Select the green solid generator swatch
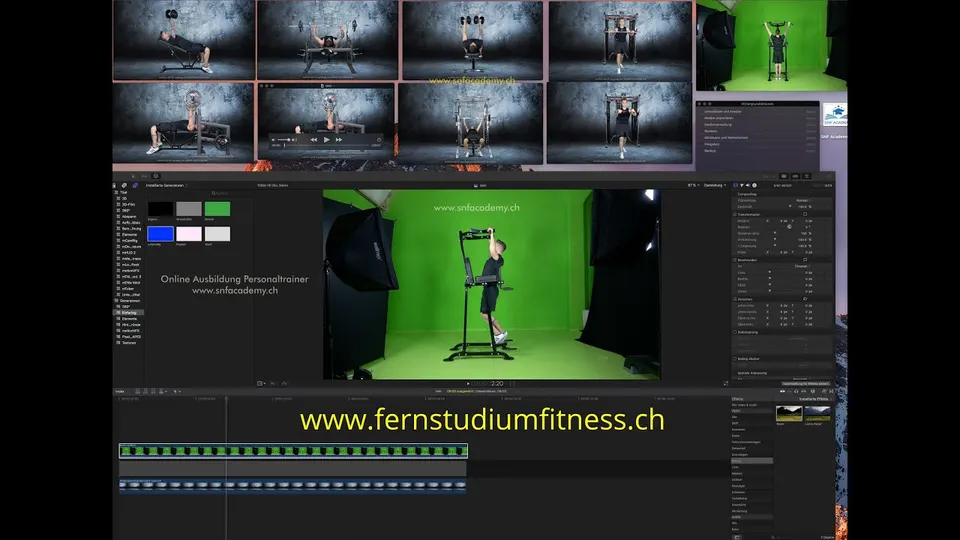Viewport: 960px width, 540px height. (217, 209)
